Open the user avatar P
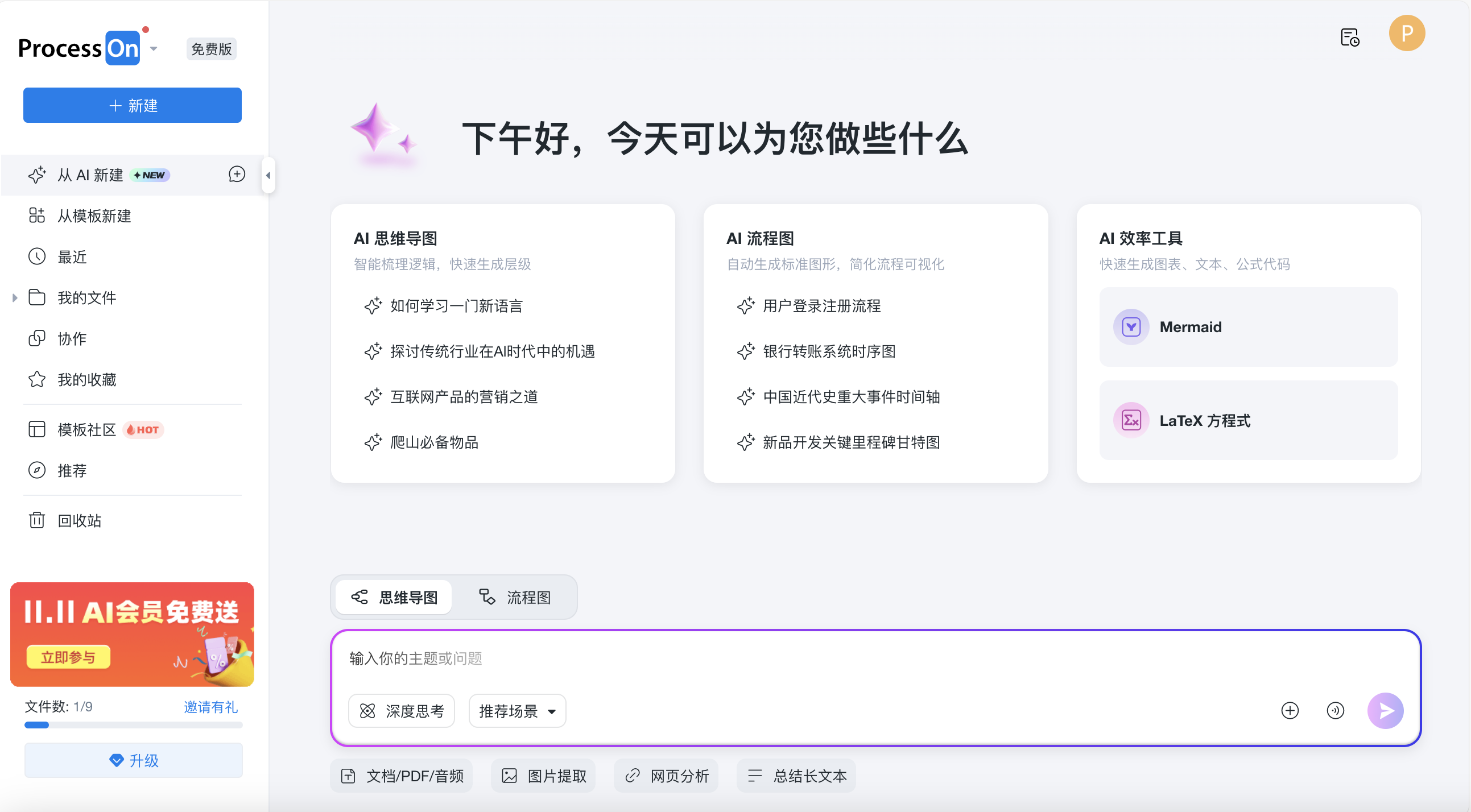 pyautogui.click(x=1407, y=34)
